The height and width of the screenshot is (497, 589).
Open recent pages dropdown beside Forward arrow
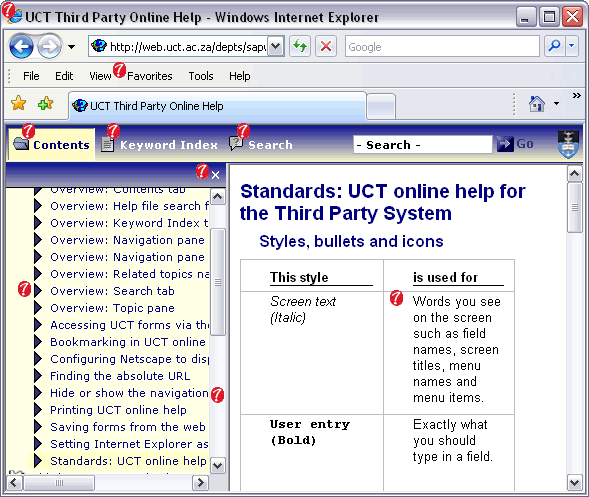pyautogui.click(x=71, y=47)
